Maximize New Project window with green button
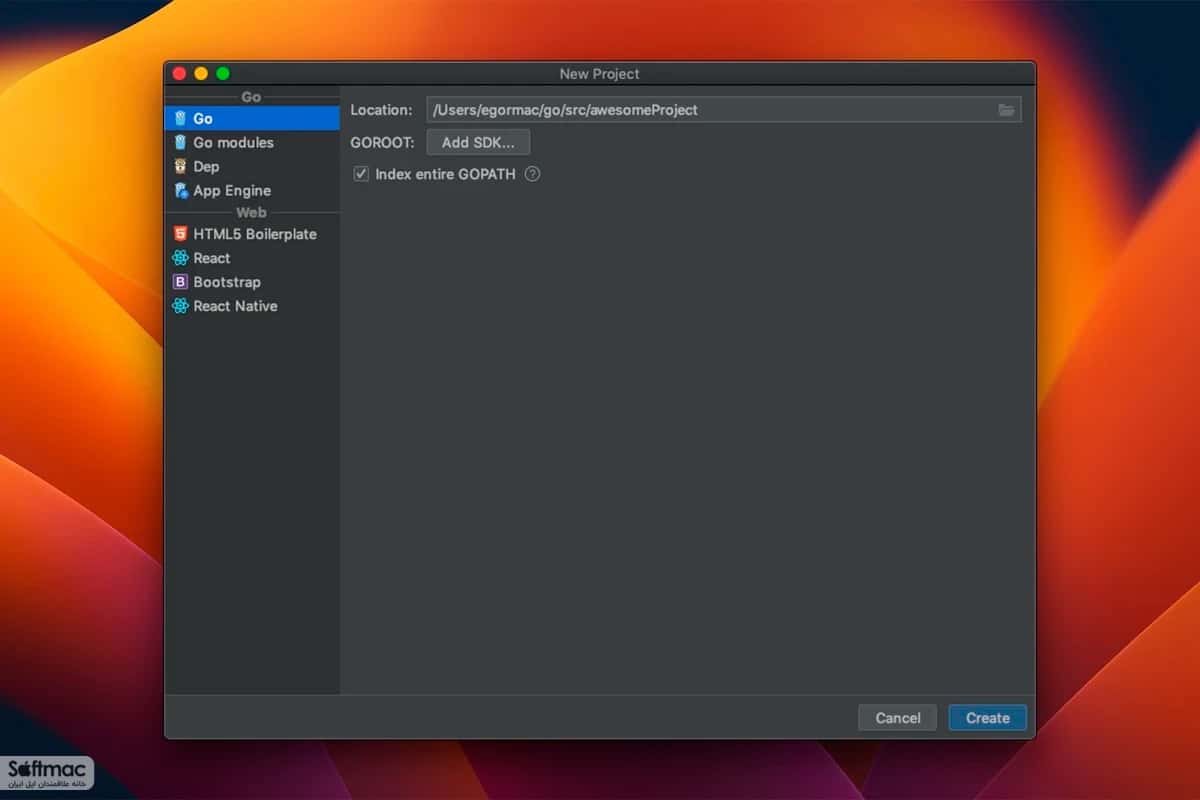The width and height of the screenshot is (1200, 800). [x=223, y=73]
